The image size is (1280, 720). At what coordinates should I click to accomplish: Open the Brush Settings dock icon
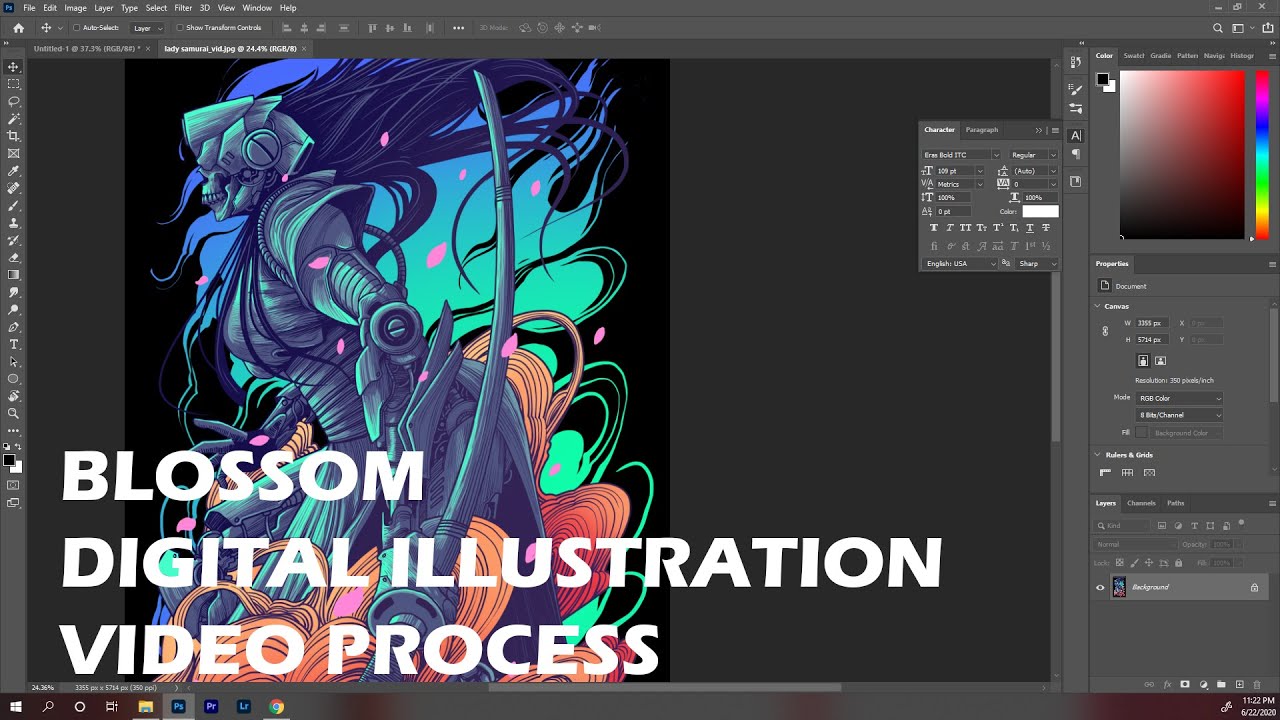(1076, 90)
